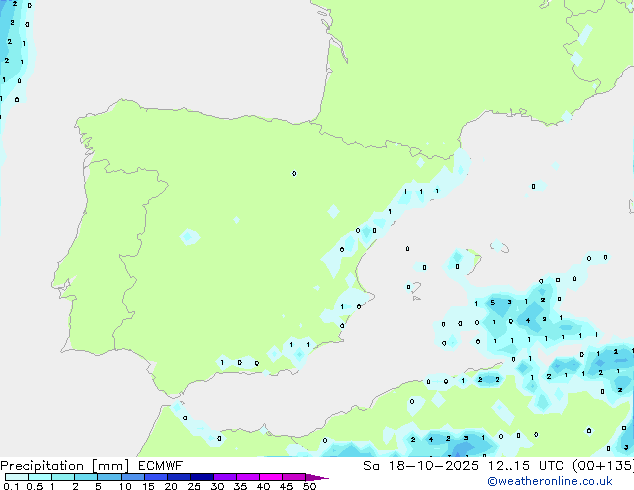Click the 40–45 mm bright magenta legend swatch
This screenshot has height=490, width=634.
[x=271, y=477]
